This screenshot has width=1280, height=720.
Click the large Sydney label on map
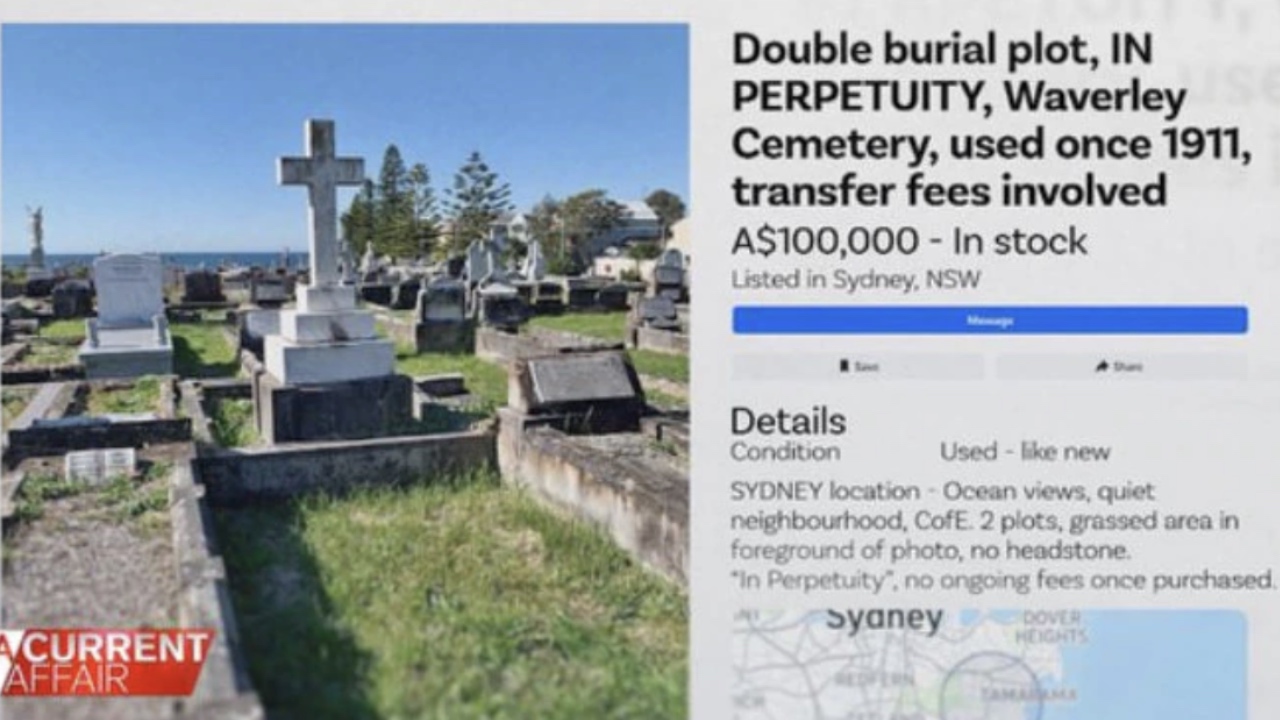[x=885, y=618]
